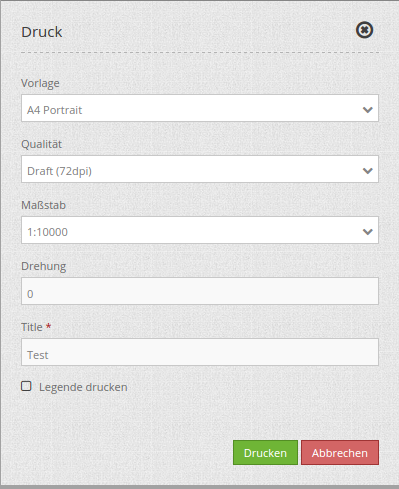Click the red required asterisk beside Title
This screenshot has width=399, height=489.
[49, 326]
